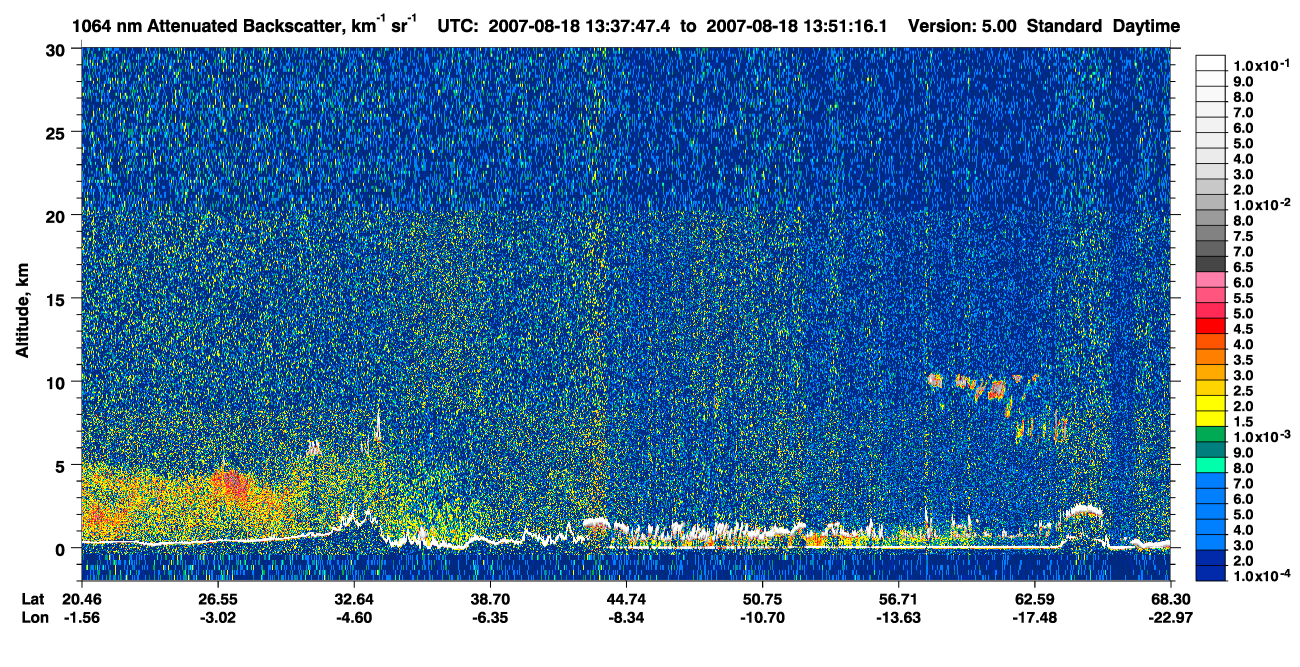
Task: Click the longitude value '-3.02'
Action: tap(218, 618)
